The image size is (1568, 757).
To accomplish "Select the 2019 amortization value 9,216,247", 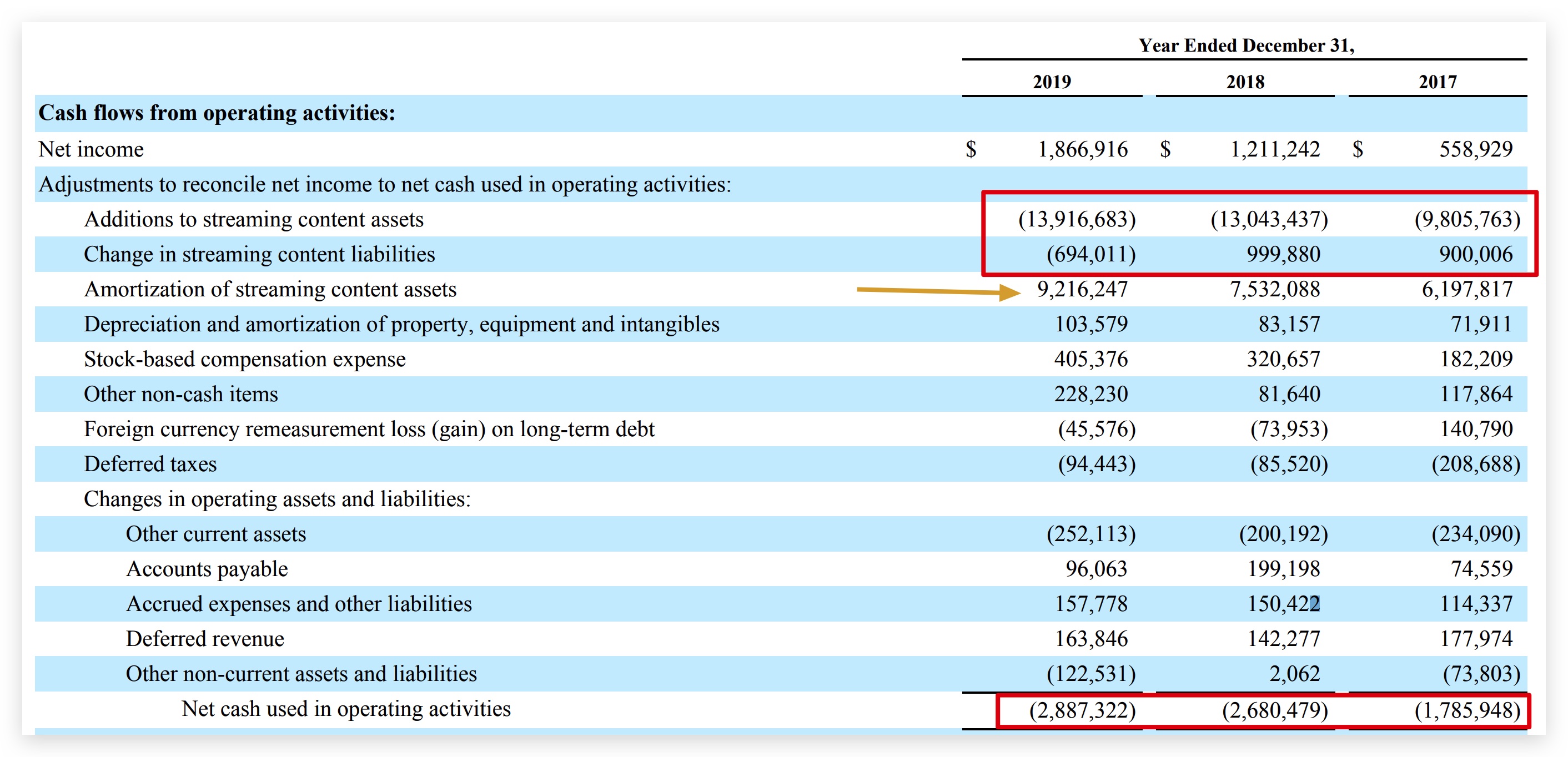I will point(1082,289).
